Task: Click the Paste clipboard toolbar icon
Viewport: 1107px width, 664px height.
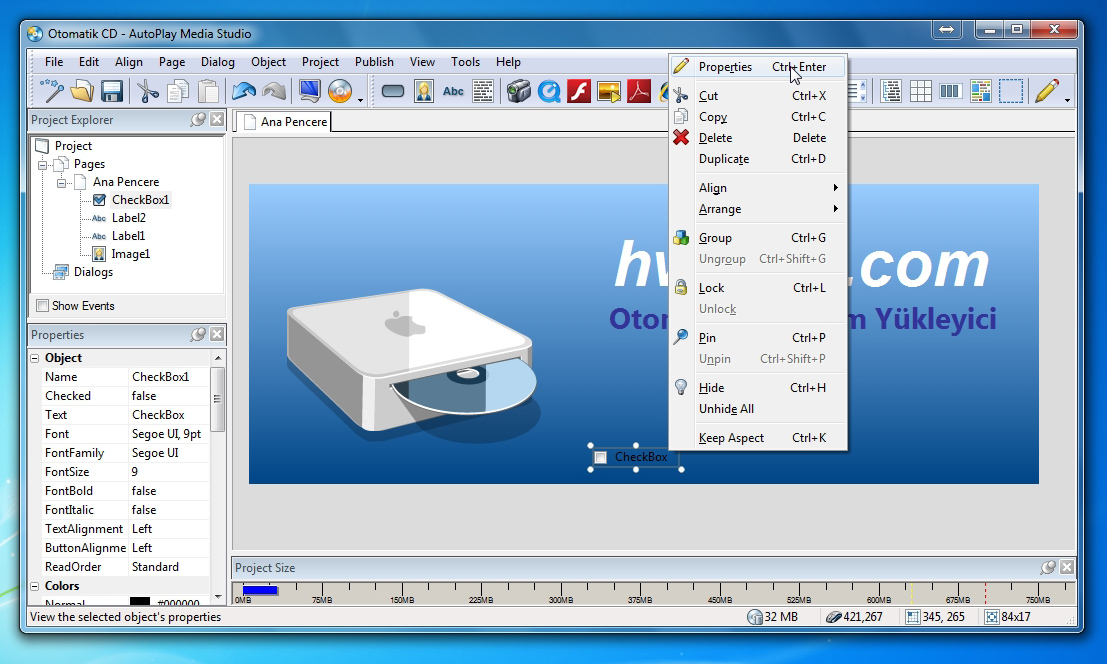Action: [208, 91]
